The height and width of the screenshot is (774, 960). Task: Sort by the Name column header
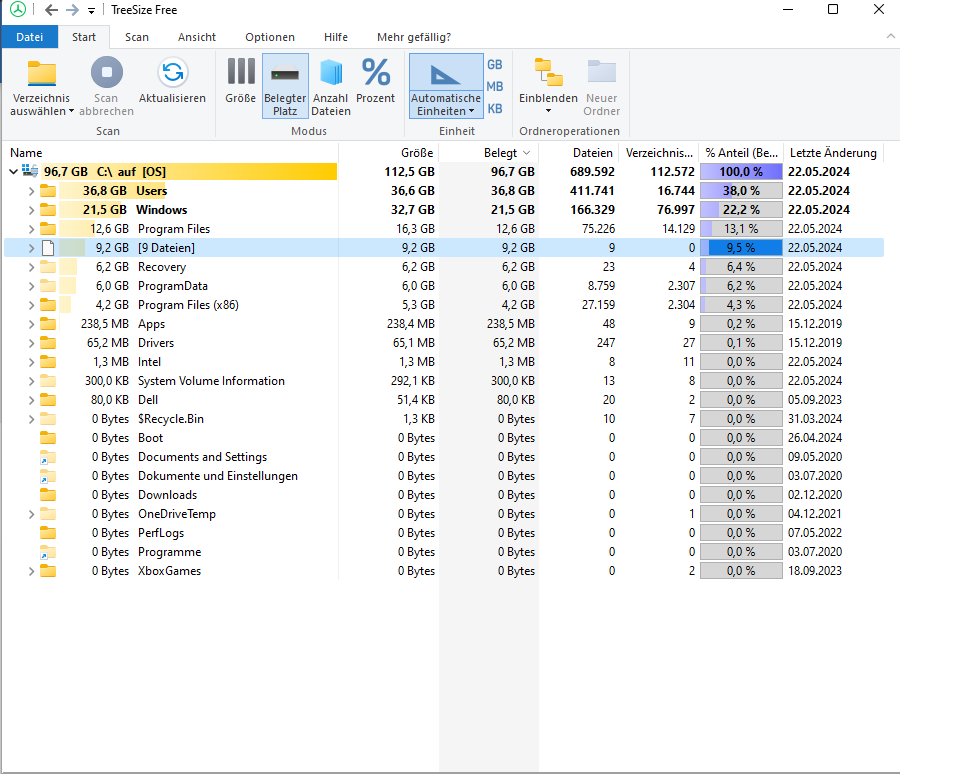pyautogui.click(x=170, y=152)
